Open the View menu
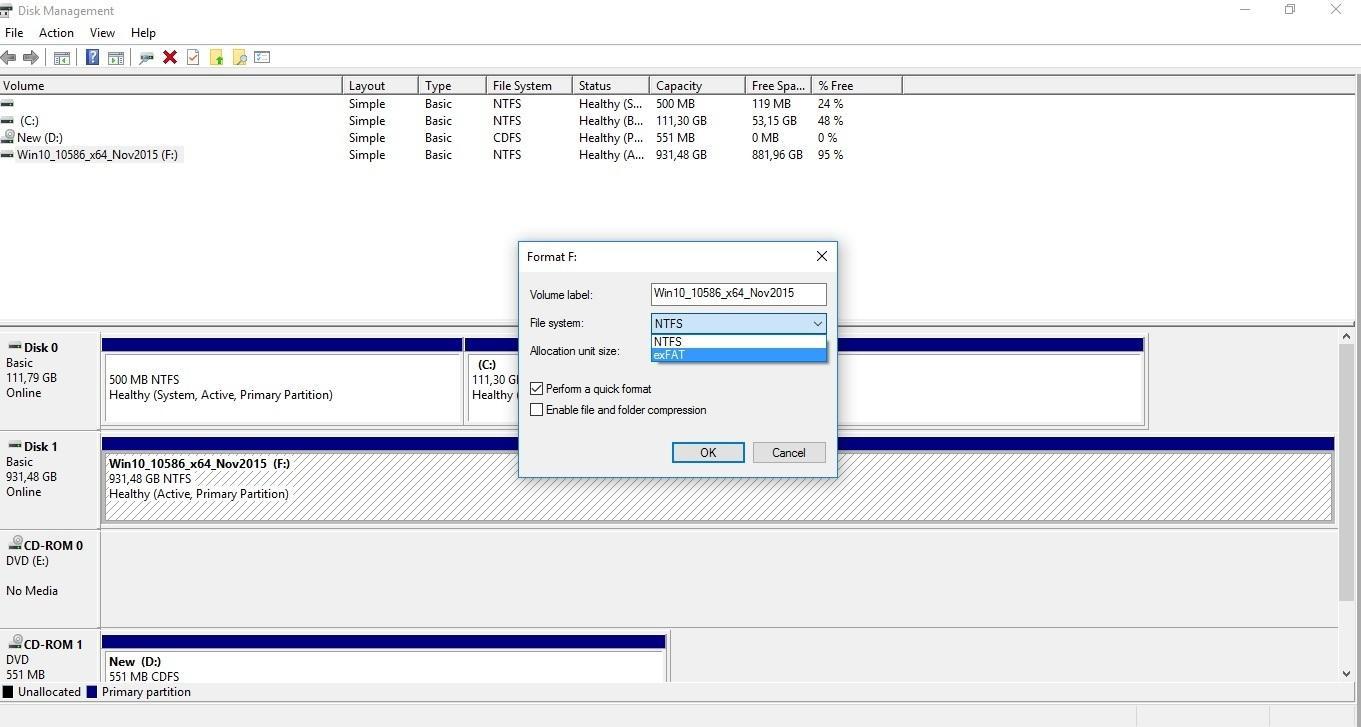The image size is (1361, 727). coord(102,33)
